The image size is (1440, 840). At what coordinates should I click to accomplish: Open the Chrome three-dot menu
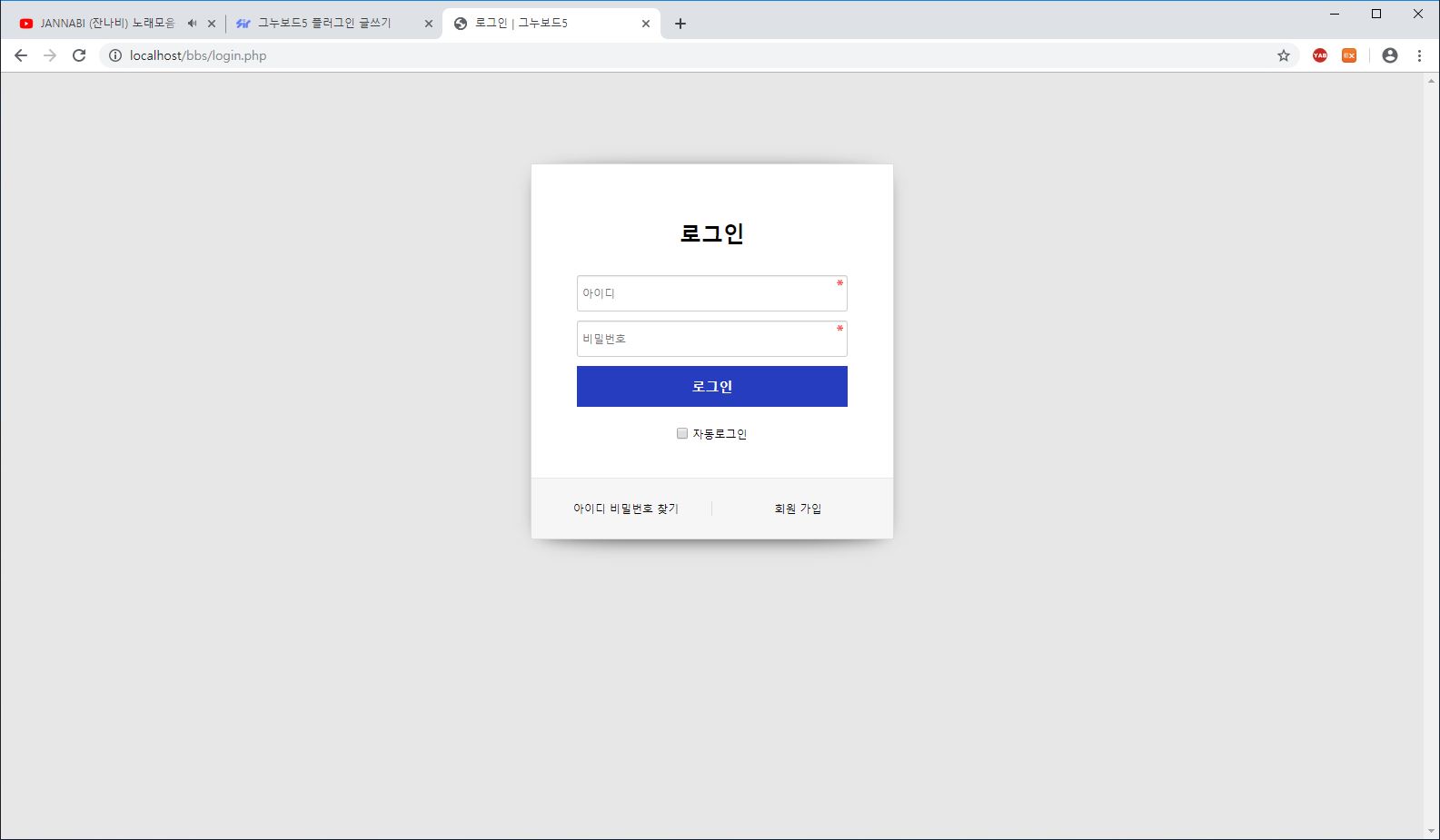pos(1419,55)
